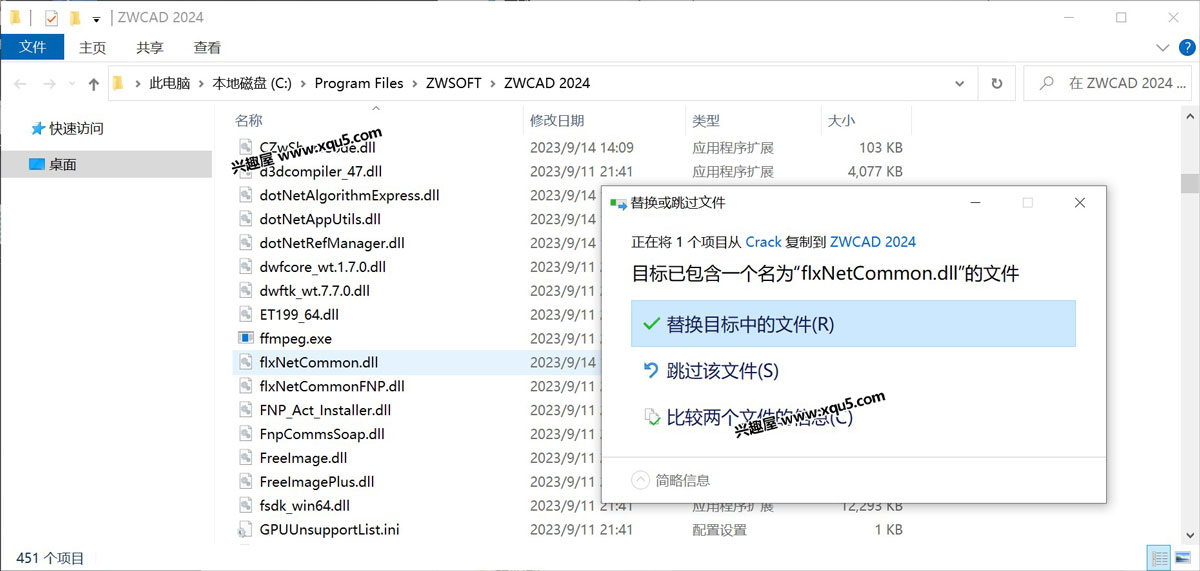Click the file list vertical scrollbar thumb
The image size is (1200, 571).
pos(1189,183)
